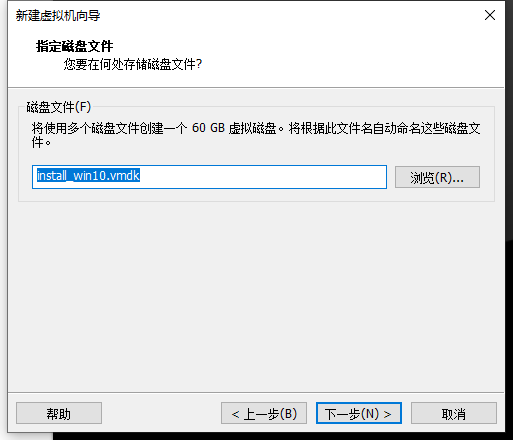Place cursor in empty part of disk file field
513x440 pixels.
(263, 177)
